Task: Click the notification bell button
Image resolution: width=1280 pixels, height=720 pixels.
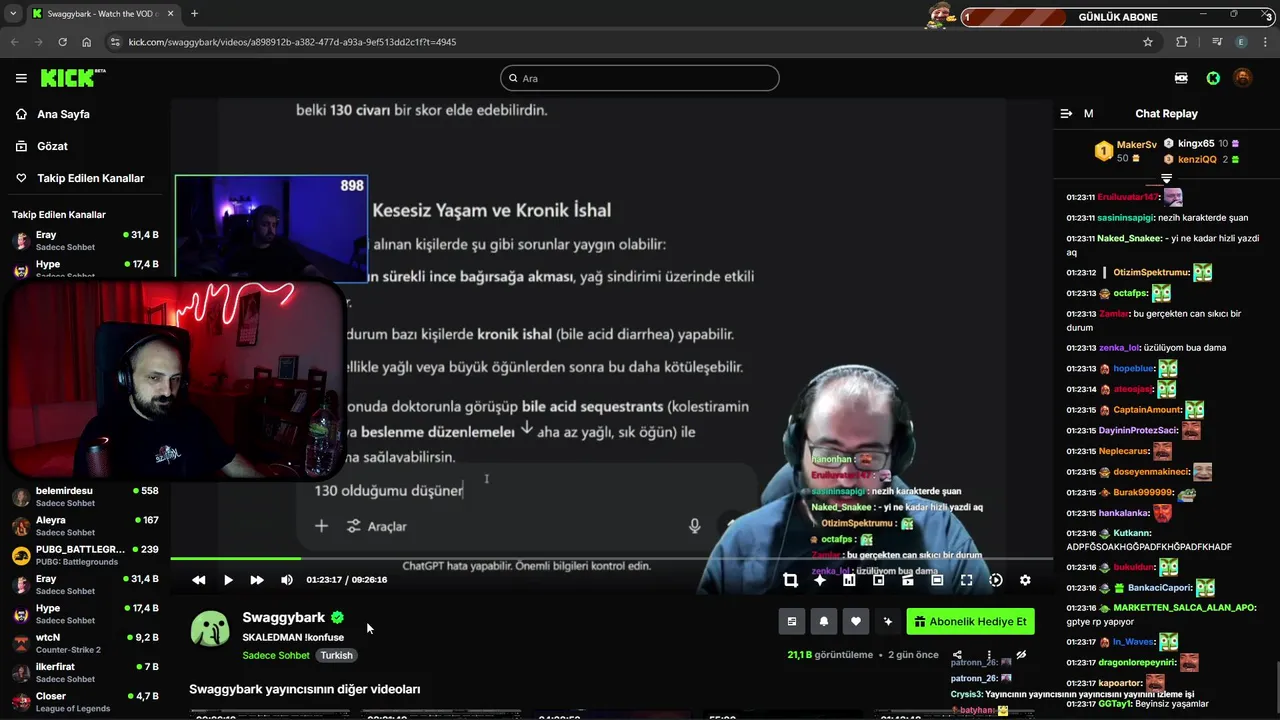Action: [824, 621]
